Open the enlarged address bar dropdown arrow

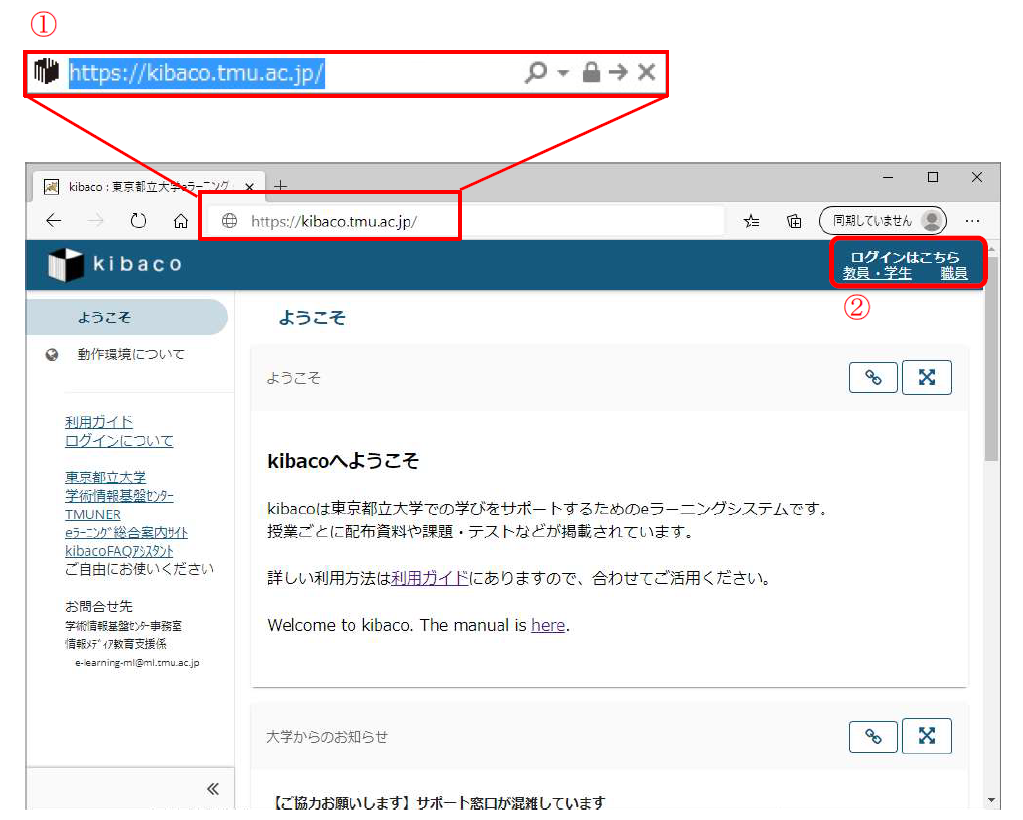click(562, 72)
